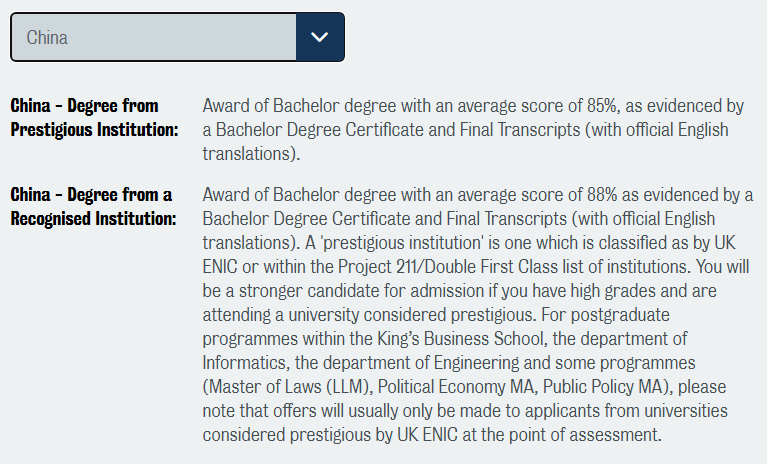Click the dropdown chevron arrow icon
Image resolution: width=767 pixels, height=464 pixels.
click(320, 37)
